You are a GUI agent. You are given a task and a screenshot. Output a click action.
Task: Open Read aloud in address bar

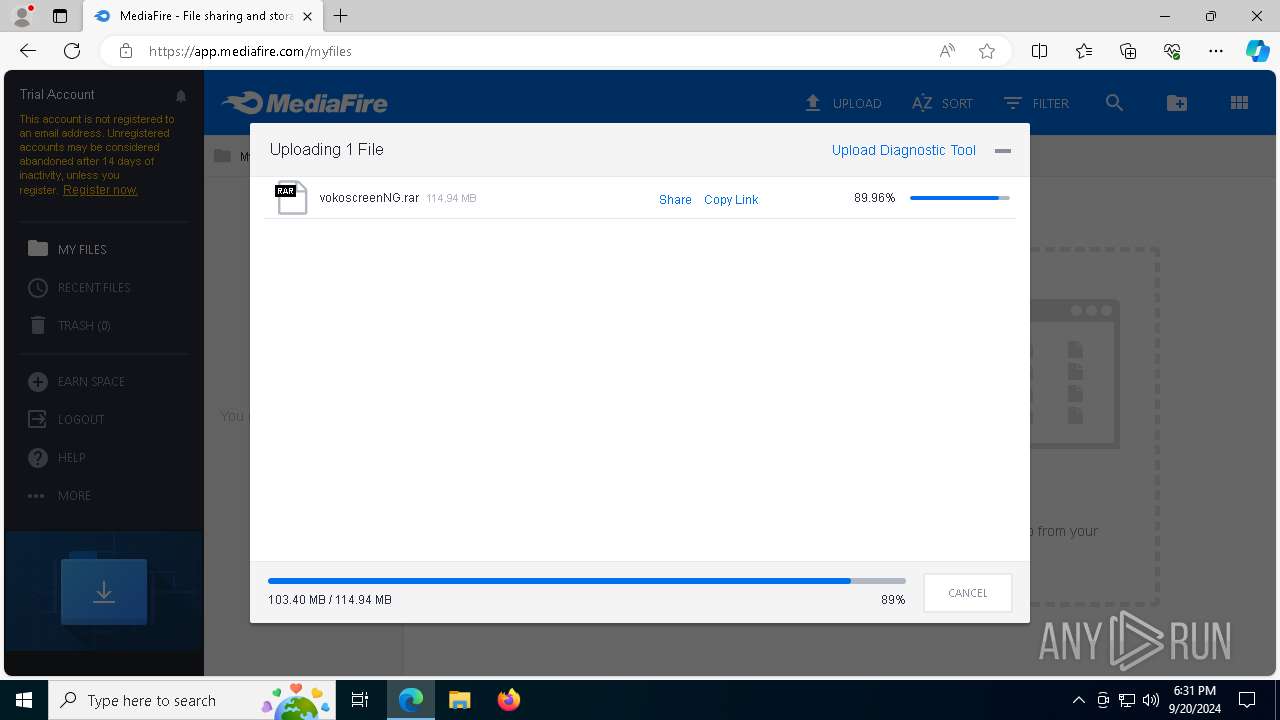tap(947, 51)
